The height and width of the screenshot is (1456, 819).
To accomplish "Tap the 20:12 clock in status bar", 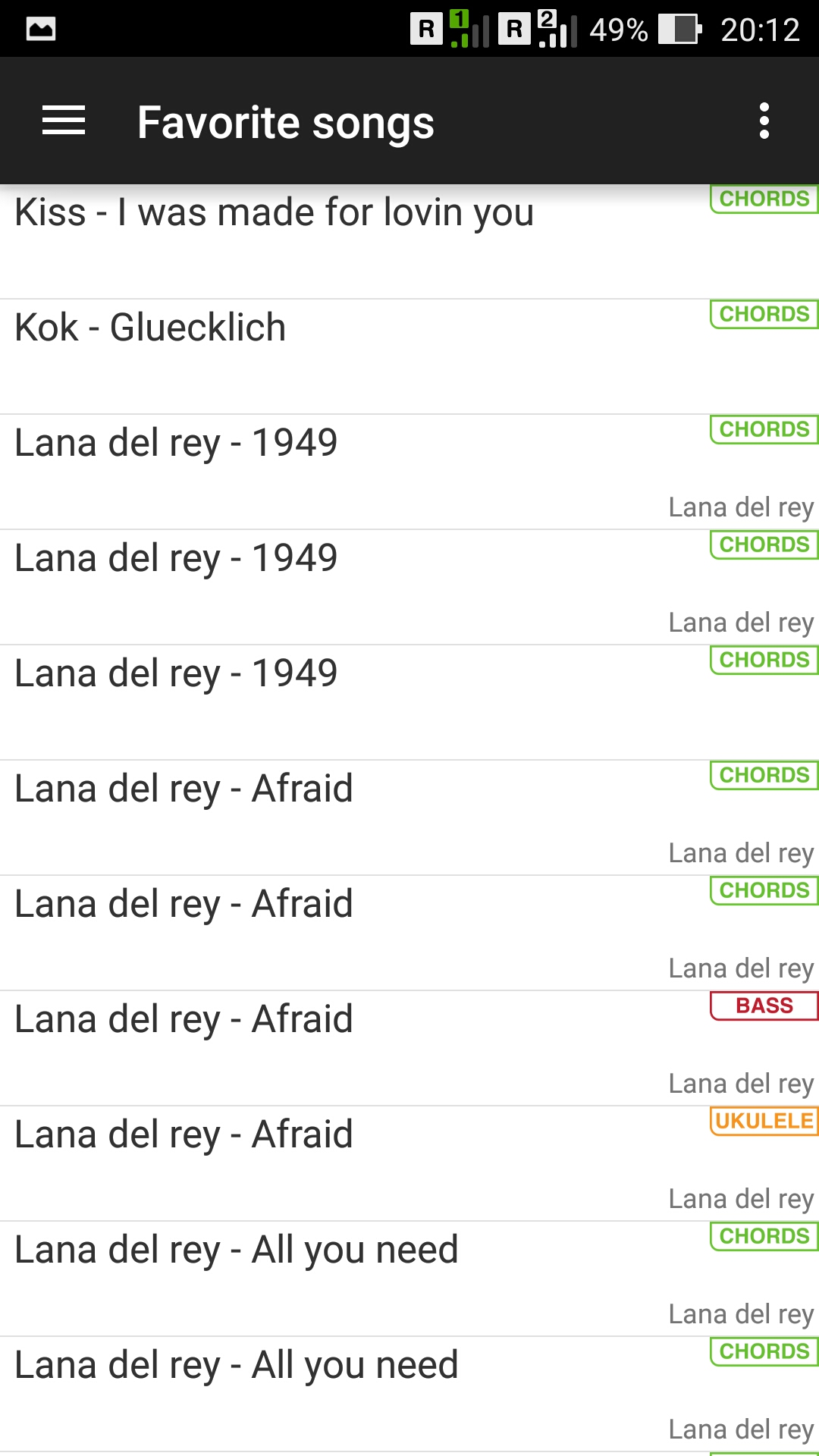I will 760,30.
